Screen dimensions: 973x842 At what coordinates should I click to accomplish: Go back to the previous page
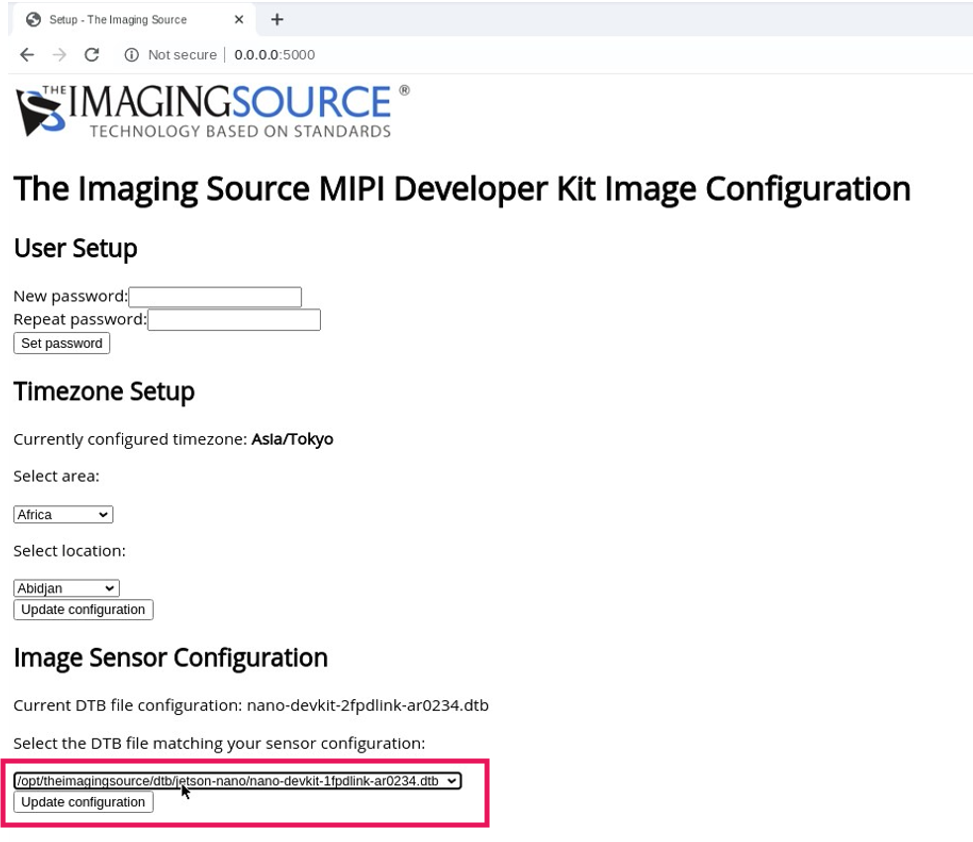(x=27, y=55)
